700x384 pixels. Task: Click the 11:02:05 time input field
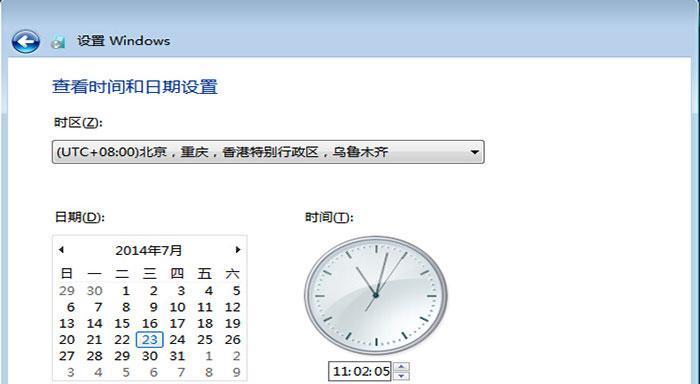[360, 371]
